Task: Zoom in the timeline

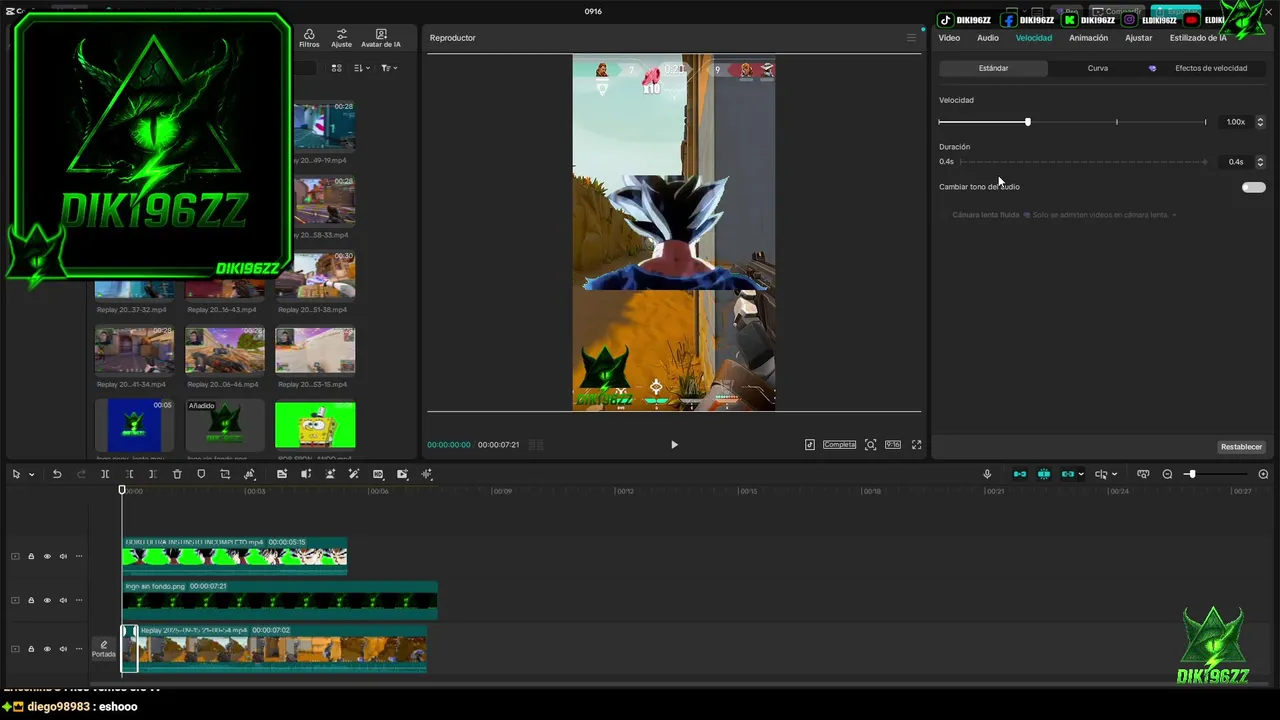Action: (x=1263, y=474)
